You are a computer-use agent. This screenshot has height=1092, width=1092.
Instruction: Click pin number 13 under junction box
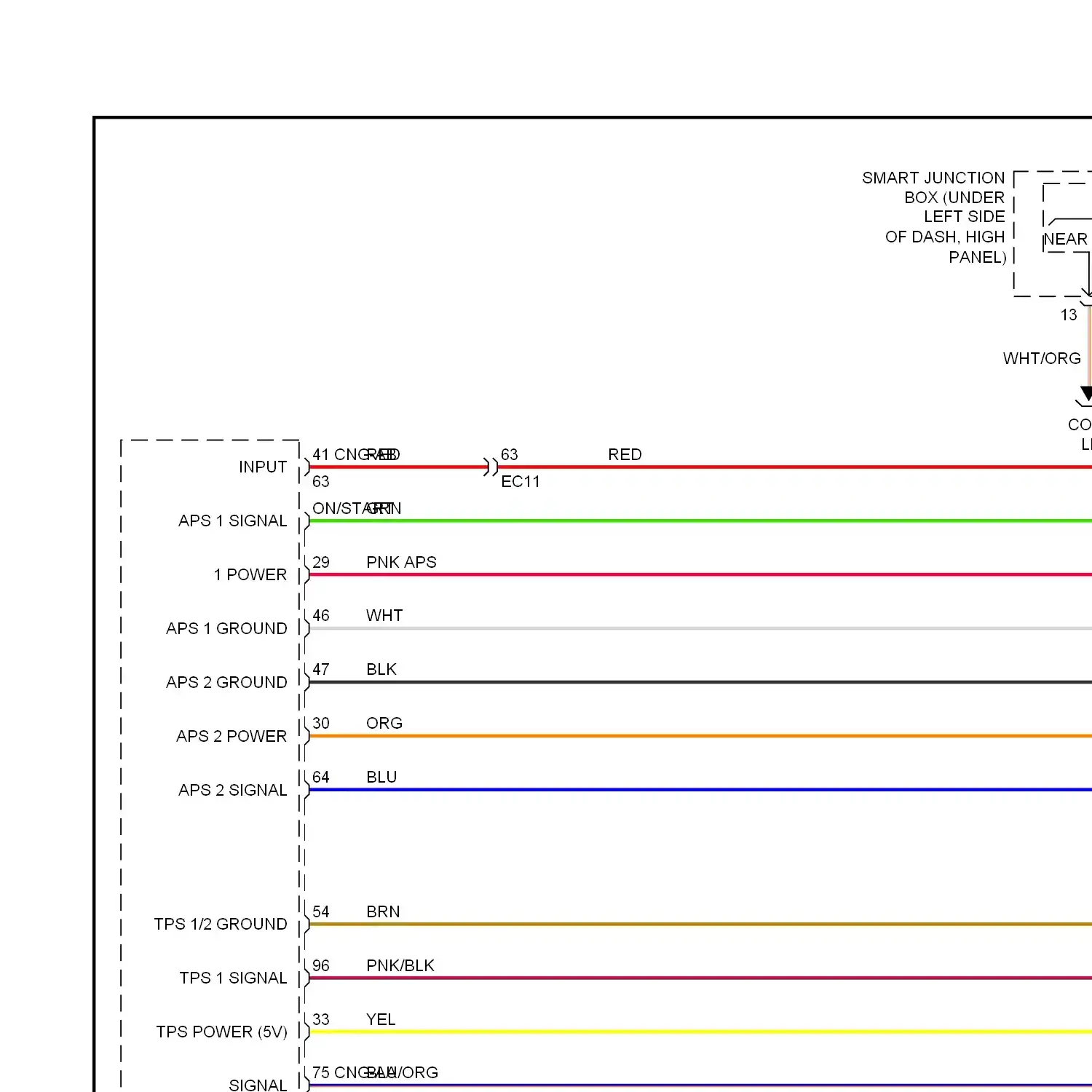[1068, 314]
